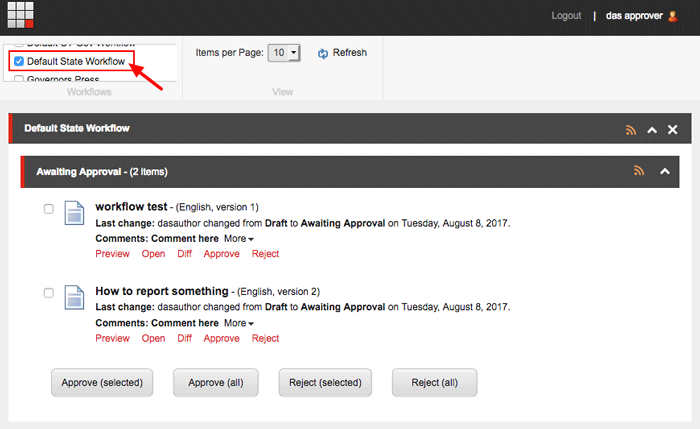The width and height of the screenshot is (700, 429).
Task: Click Diff link for How to report something
Action: pos(184,338)
